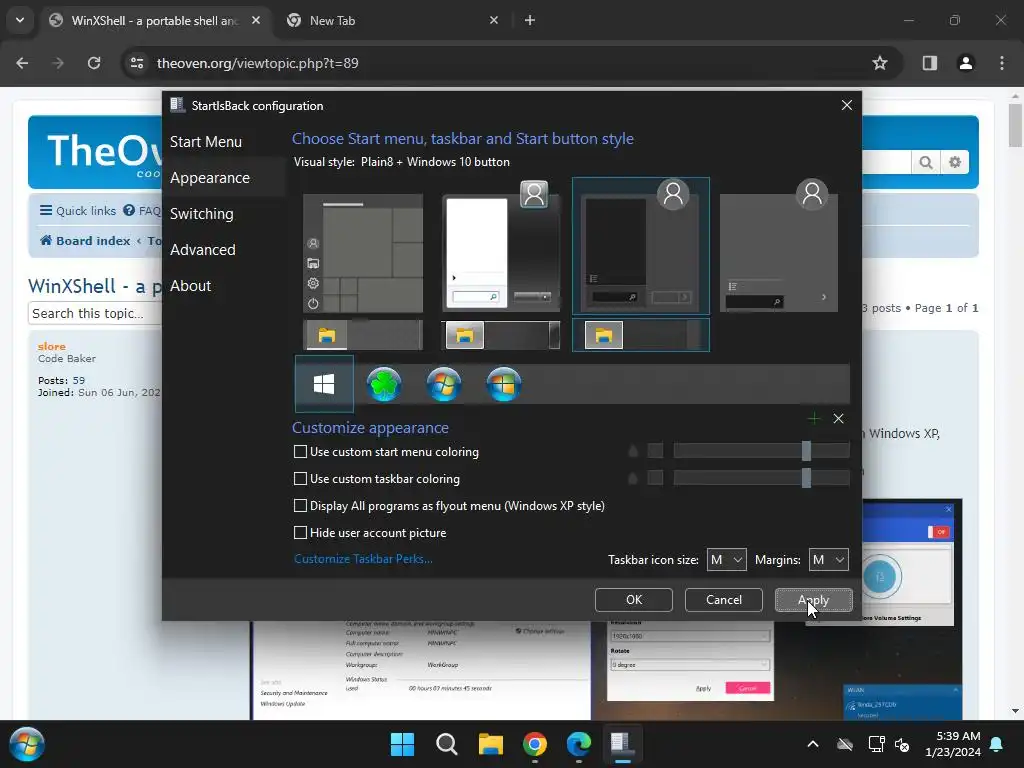Select the green clover start button orb

coord(384,384)
